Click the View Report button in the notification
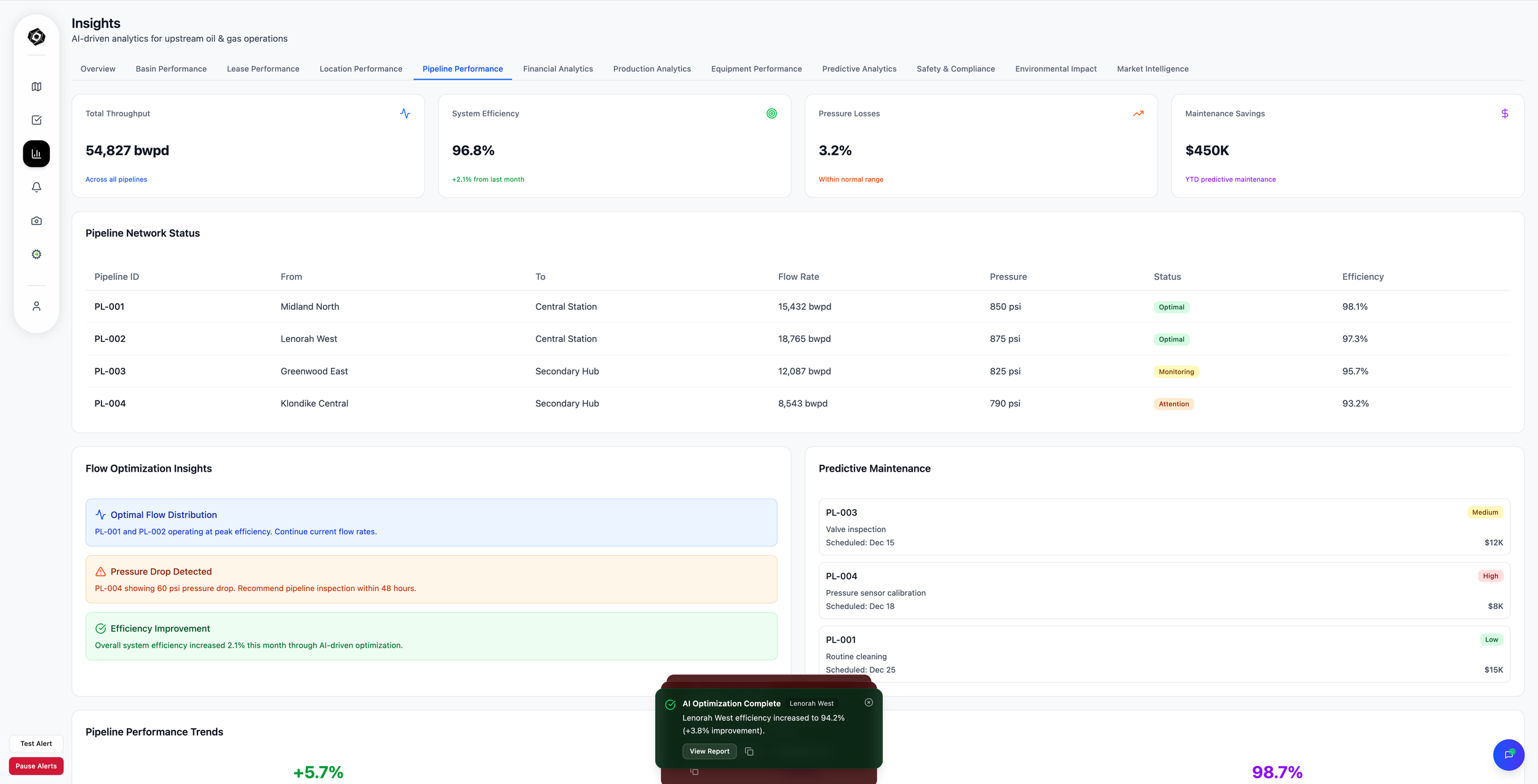Image resolution: width=1538 pixels, height=784 pixels. pyautogui.click(x=709, y=751)
